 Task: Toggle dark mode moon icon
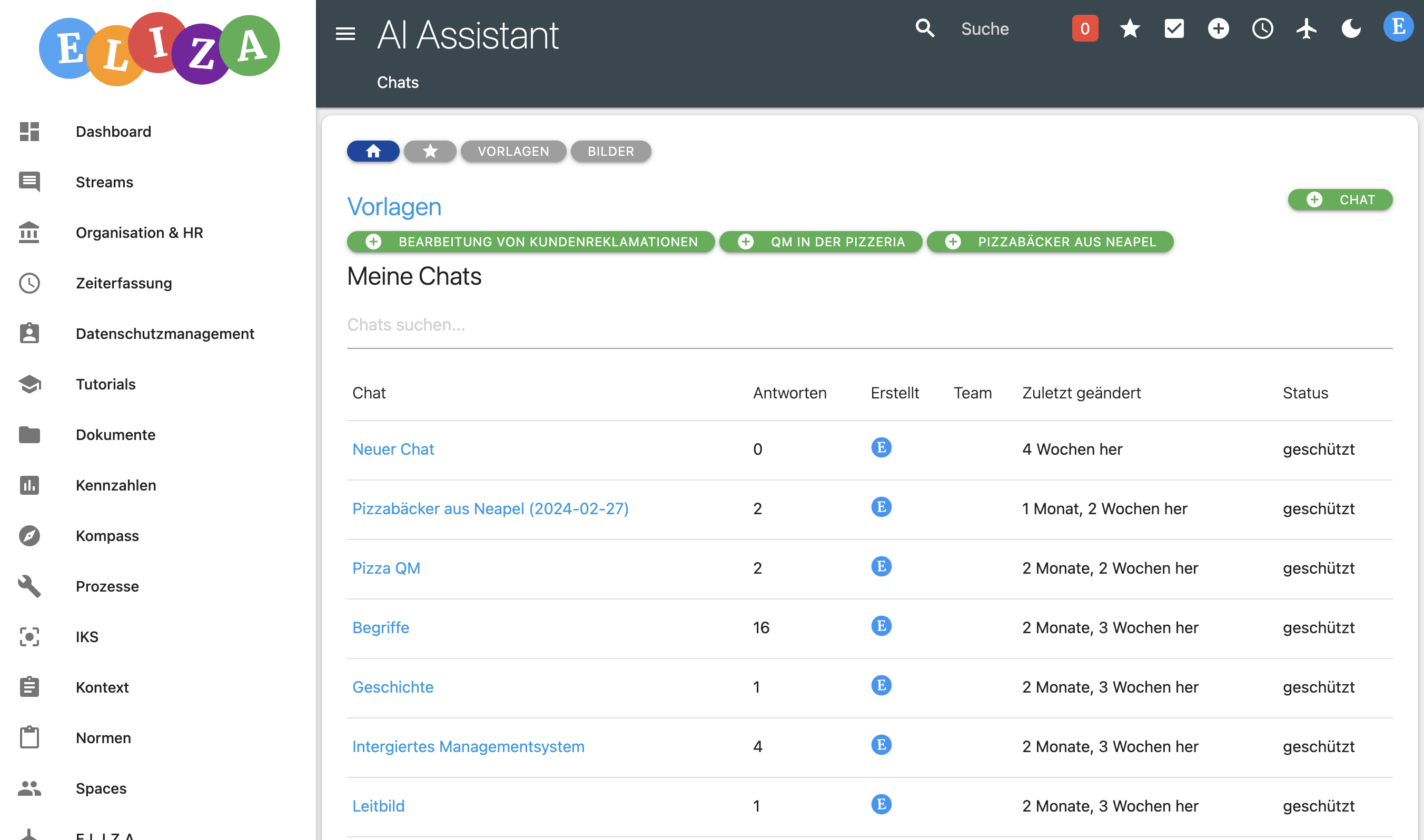pyautogui.click(x=1351, y=28)
